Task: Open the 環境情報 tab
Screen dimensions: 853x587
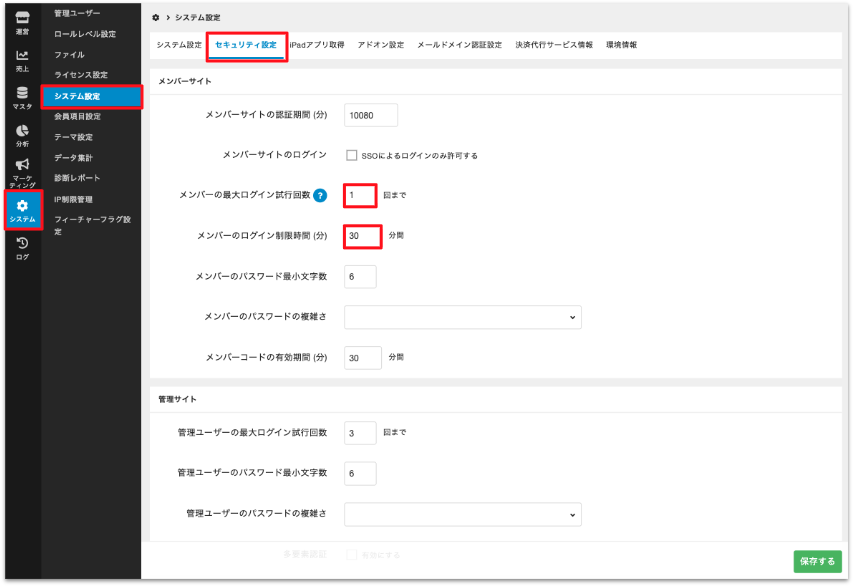Action: pos(621,45)
